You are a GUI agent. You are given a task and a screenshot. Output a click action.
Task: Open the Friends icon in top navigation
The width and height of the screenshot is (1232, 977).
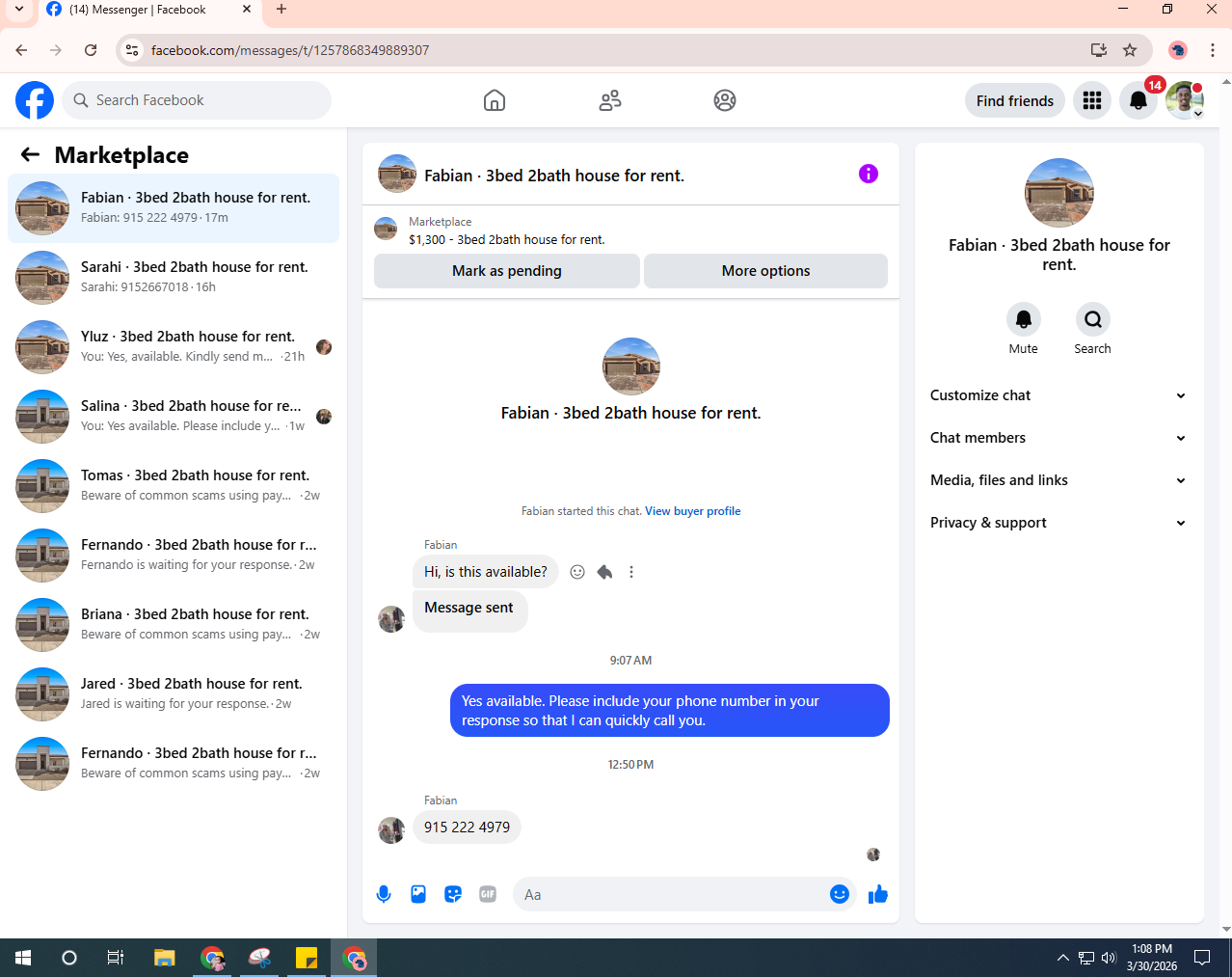[610, 100]
